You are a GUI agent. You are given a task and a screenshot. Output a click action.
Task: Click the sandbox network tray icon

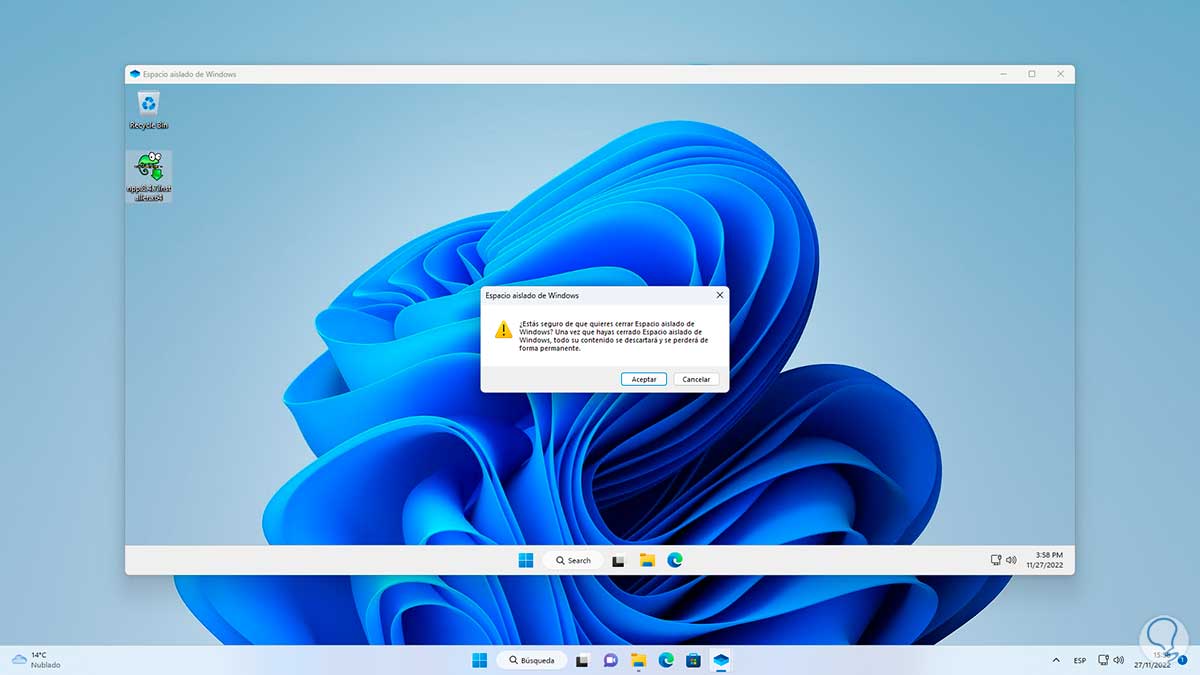996,560
